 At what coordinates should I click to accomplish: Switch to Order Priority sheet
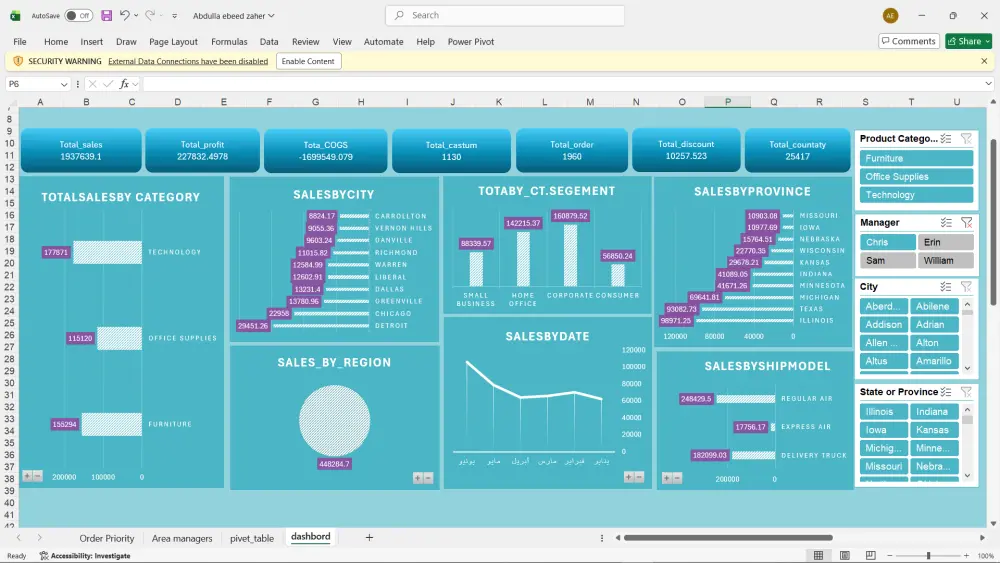107,538
